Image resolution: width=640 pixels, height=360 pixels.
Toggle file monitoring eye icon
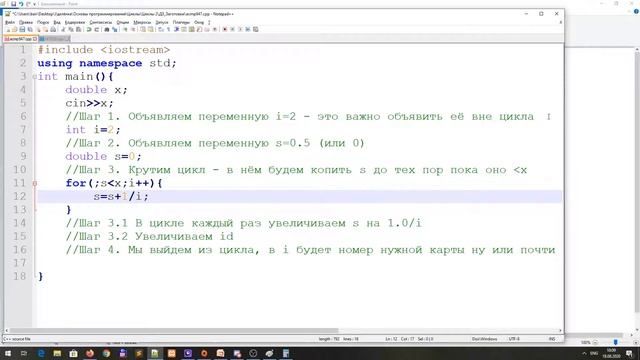tap(215, 29)
